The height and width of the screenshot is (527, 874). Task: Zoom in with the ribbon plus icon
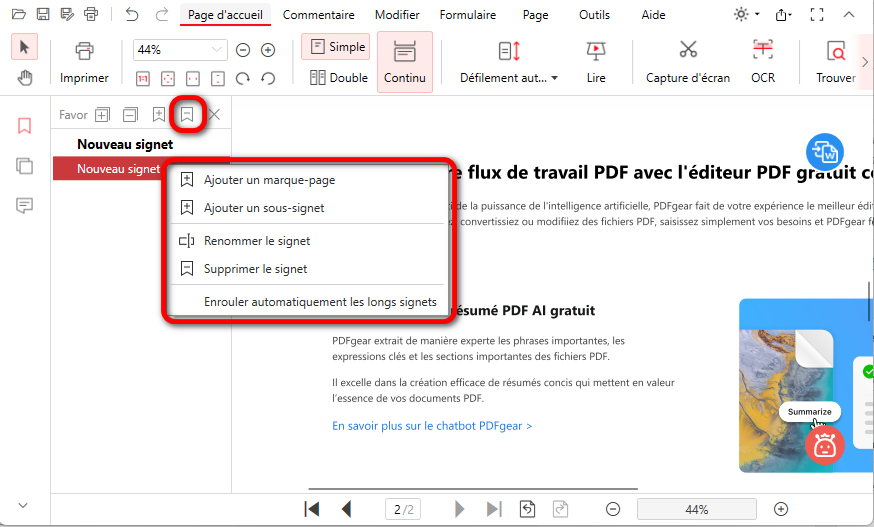coord(268,50)
